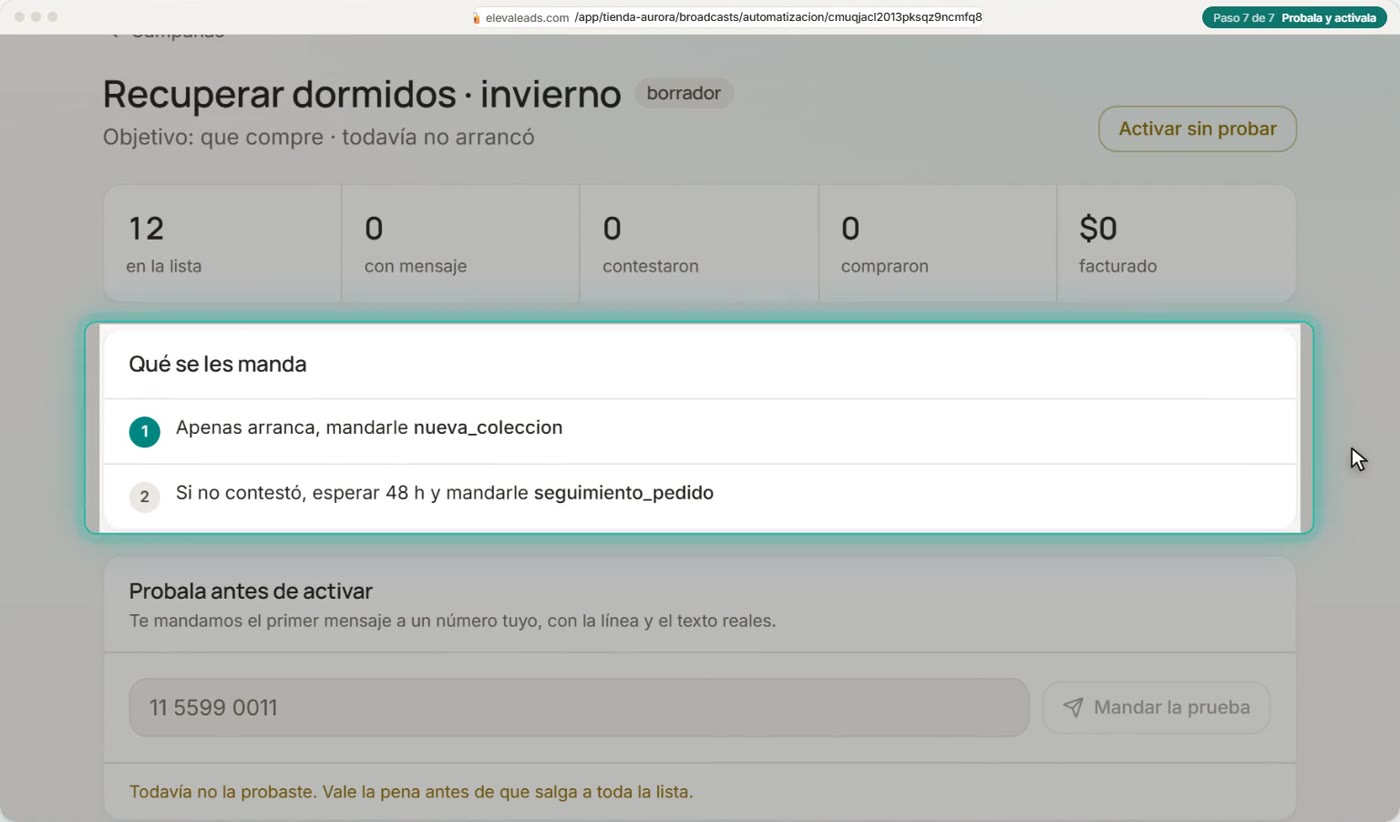Click the lock icon in the address bar
The height and width of the screenshot is (822, 1400).
pyautogui.click(x=476, y=18)
